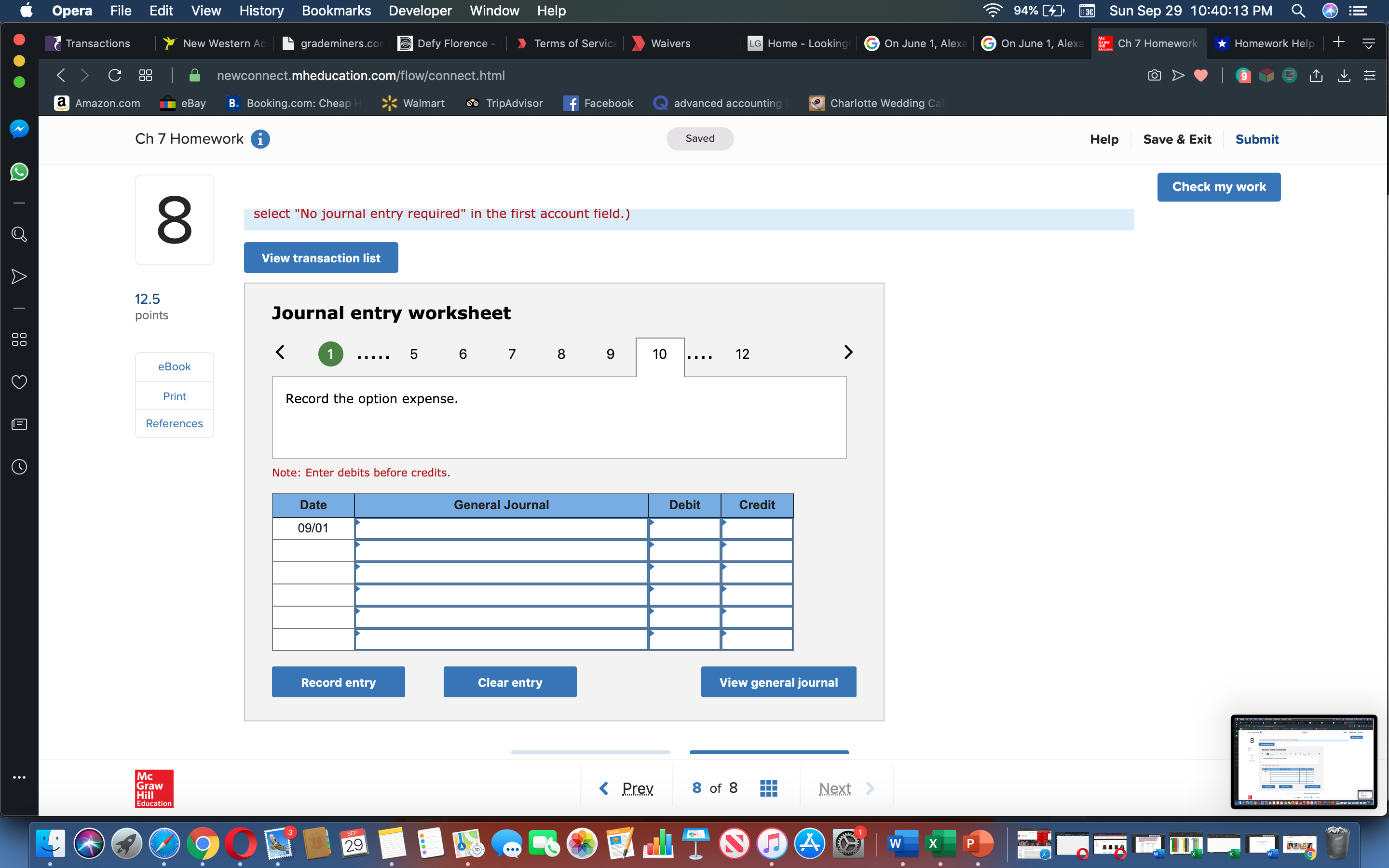Open sidebar search in Opera
The width and height of the screenshot is (1389, 868).
[19, 234]
